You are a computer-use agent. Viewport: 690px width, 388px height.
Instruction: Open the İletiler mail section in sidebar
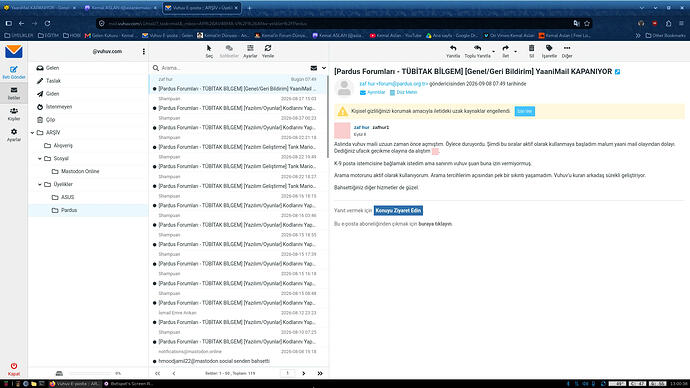click(14, 93)
